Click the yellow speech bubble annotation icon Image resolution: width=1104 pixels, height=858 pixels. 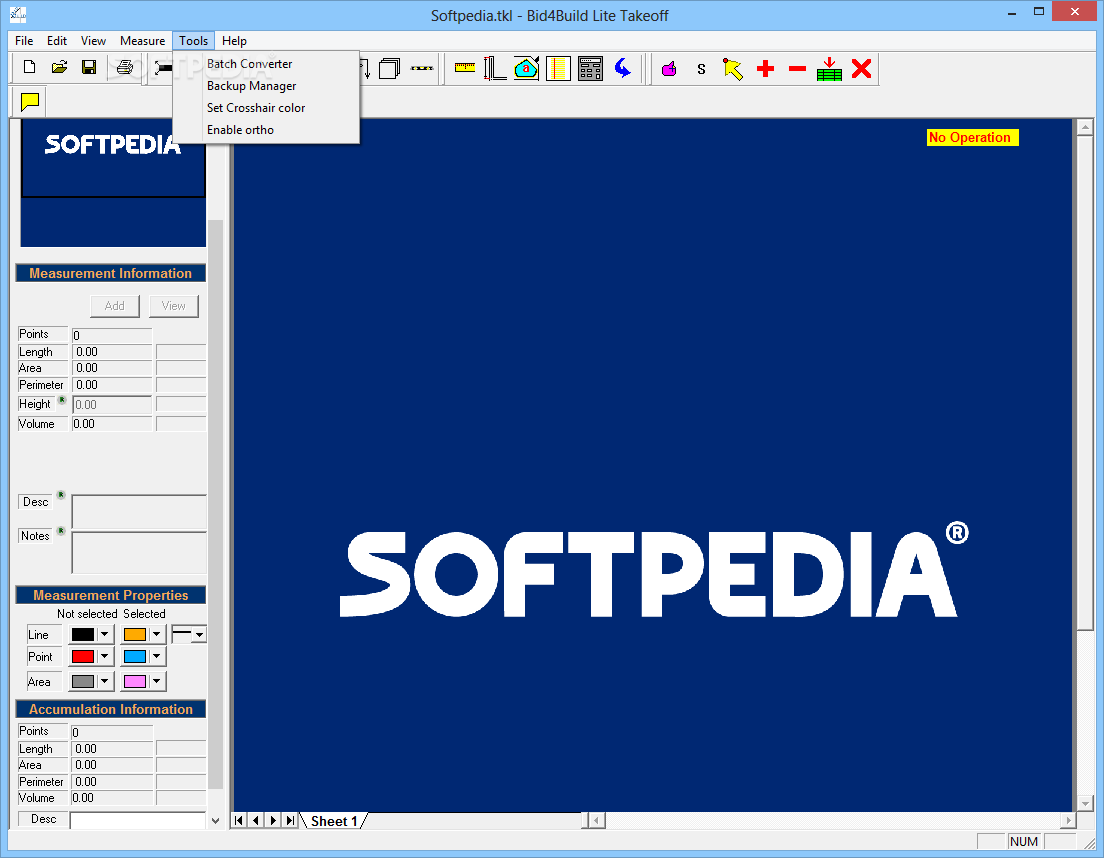pos(30,102)
